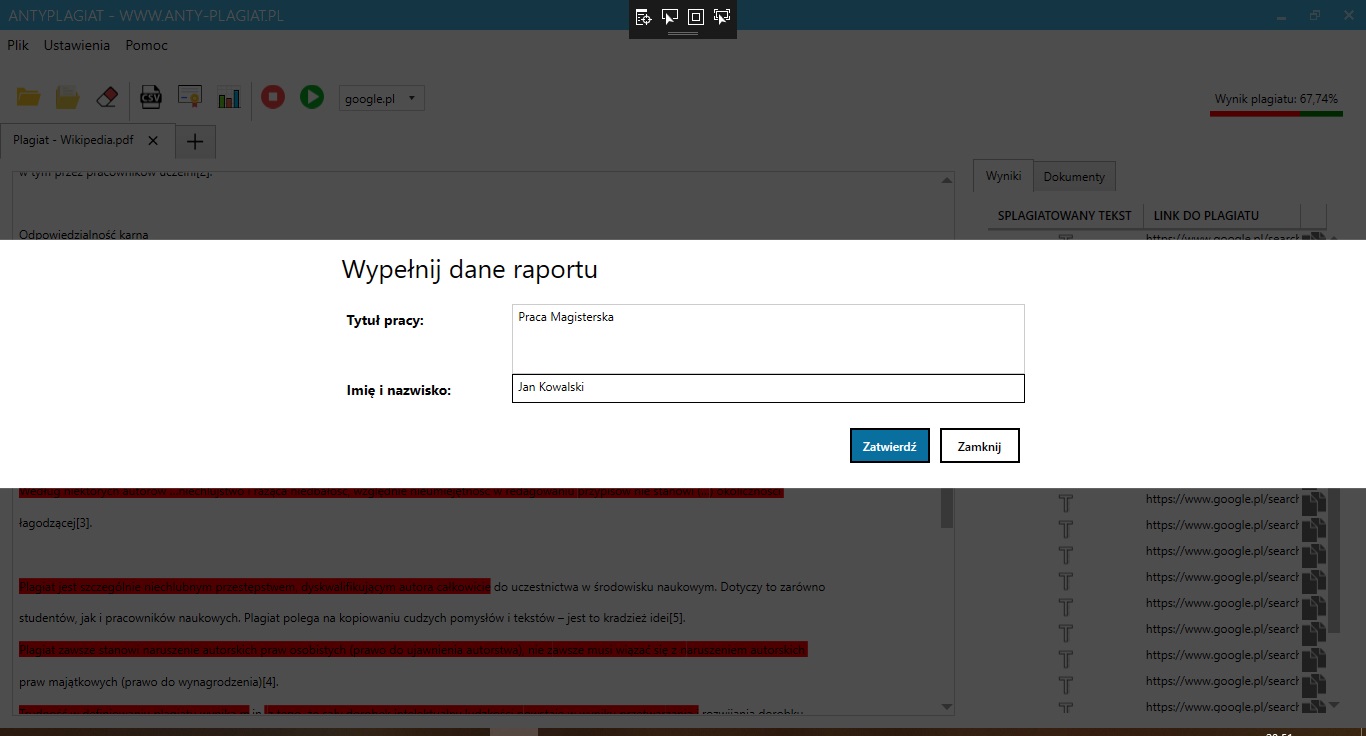
Task: Show statistics with the bar chart icon
Action: tap(229, 97)
